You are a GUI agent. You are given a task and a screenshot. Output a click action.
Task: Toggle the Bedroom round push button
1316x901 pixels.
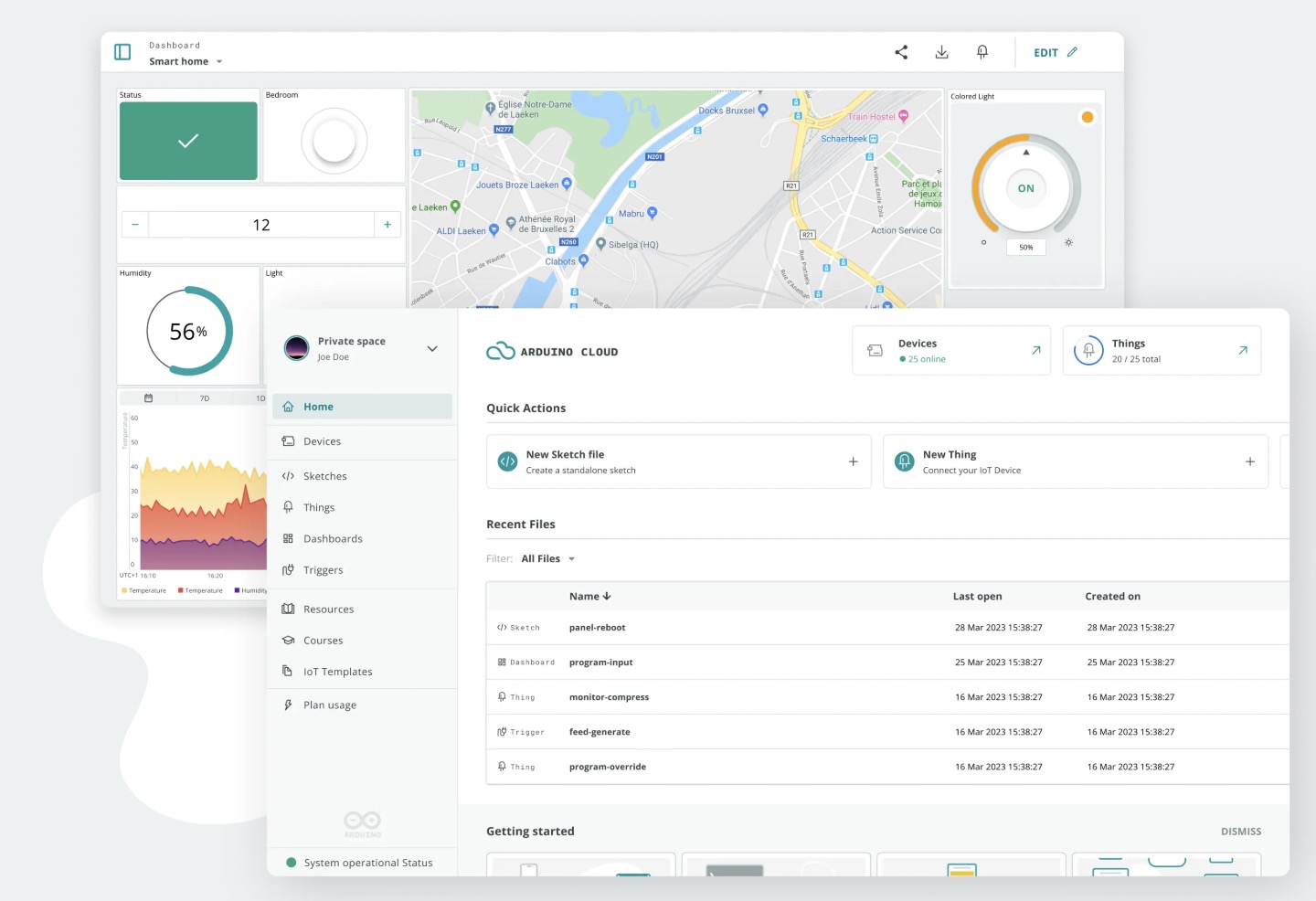pyautogui.click(x=334, y=141)
